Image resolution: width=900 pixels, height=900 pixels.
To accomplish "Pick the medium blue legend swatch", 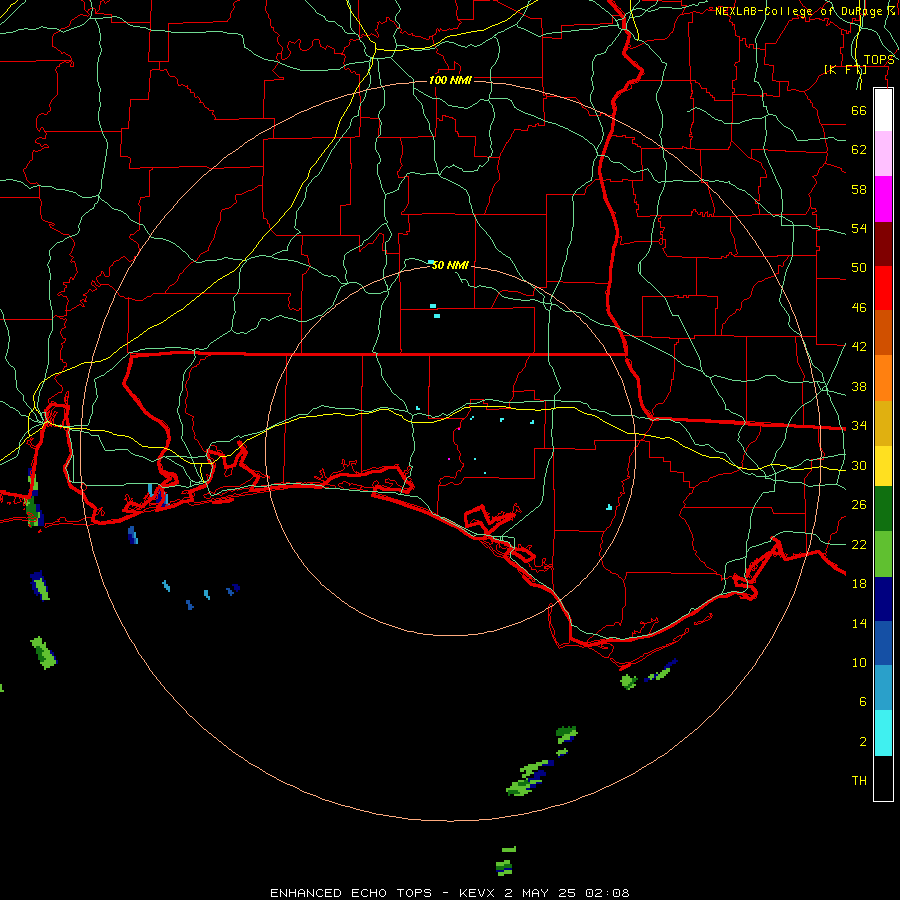I will (883, 643).
